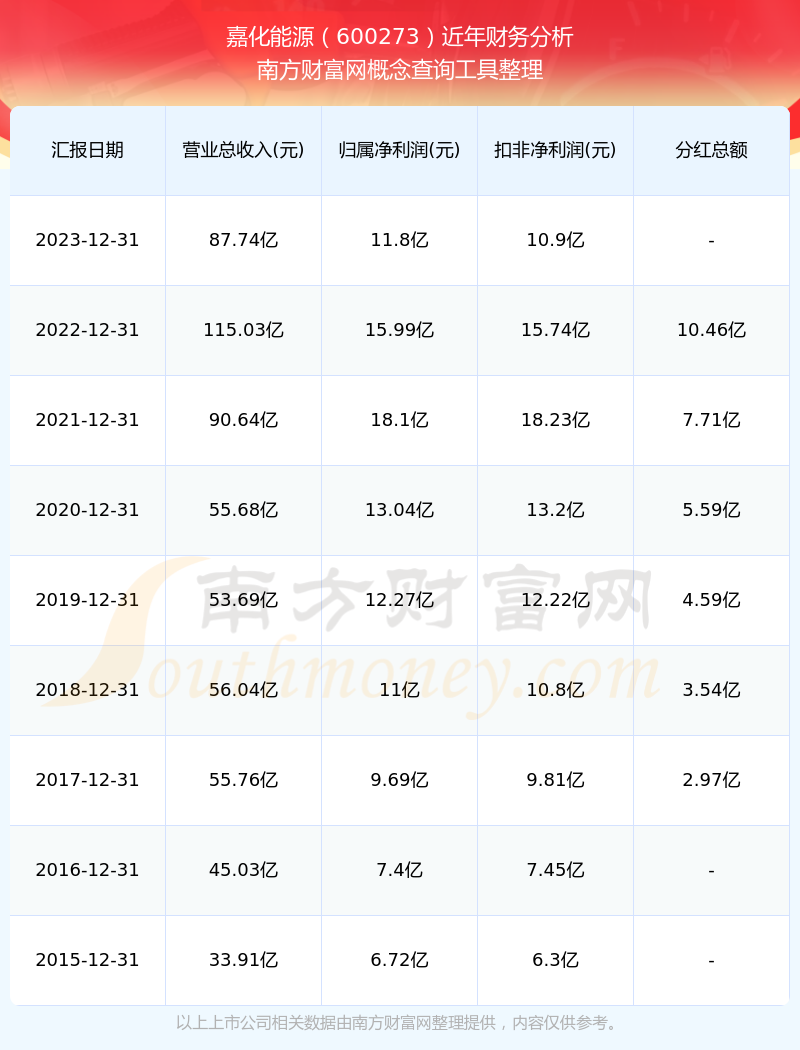Pick the net profit value 18.1亿
Viewport: 800px width, 1050px height.
click(x=400, y=420)
